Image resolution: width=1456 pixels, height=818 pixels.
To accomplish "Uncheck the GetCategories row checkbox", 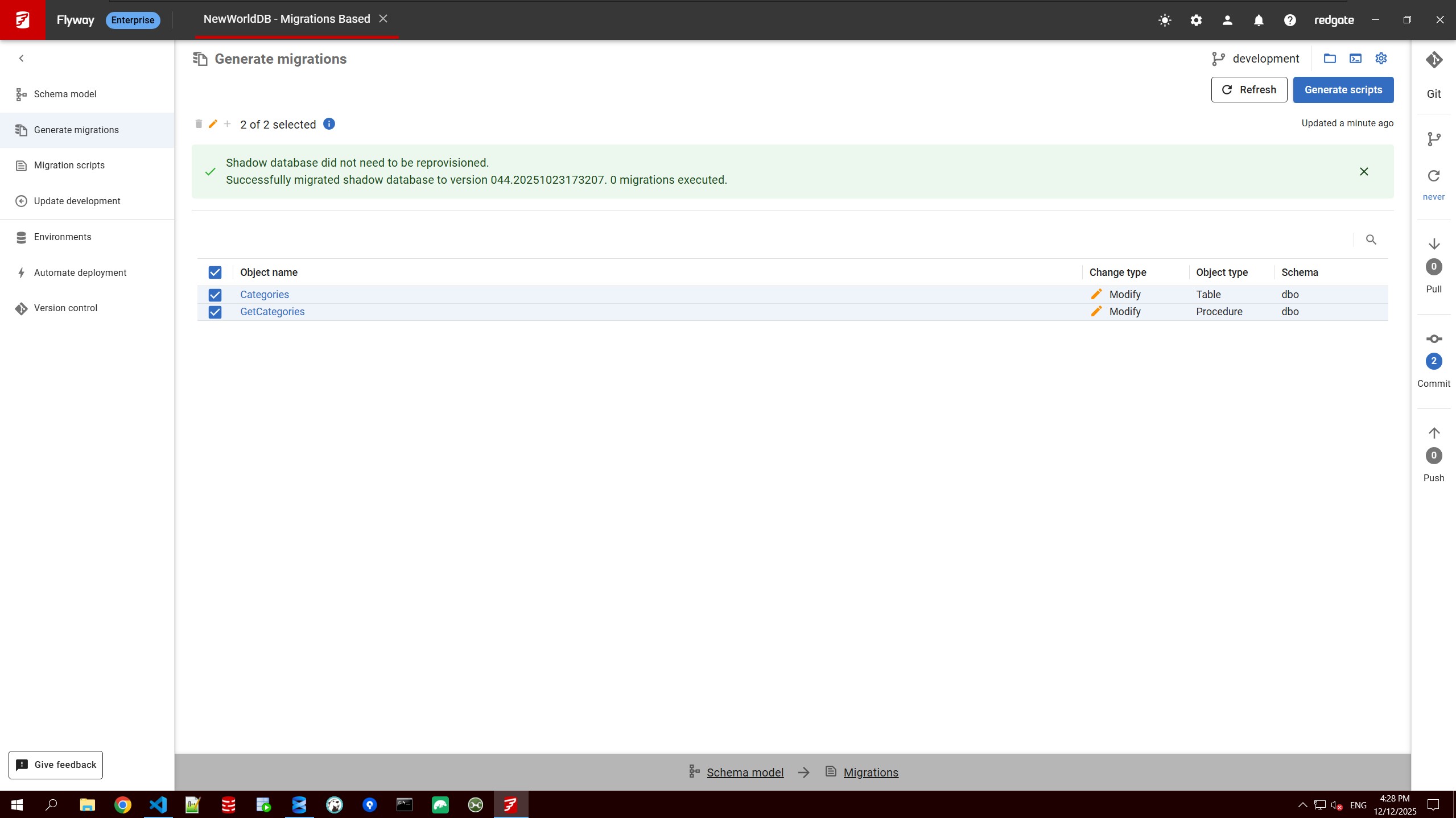I will [215, 312].
